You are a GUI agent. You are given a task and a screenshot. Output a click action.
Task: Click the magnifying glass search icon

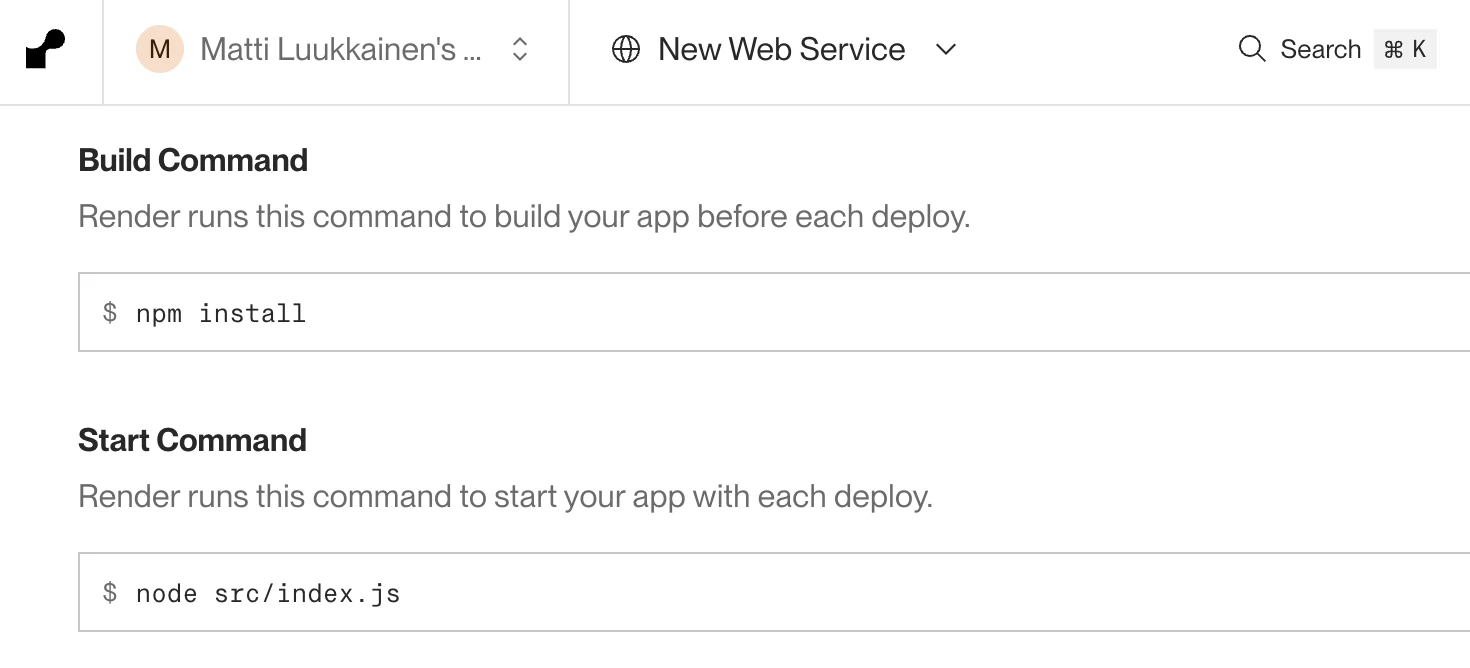[1252, 49]
